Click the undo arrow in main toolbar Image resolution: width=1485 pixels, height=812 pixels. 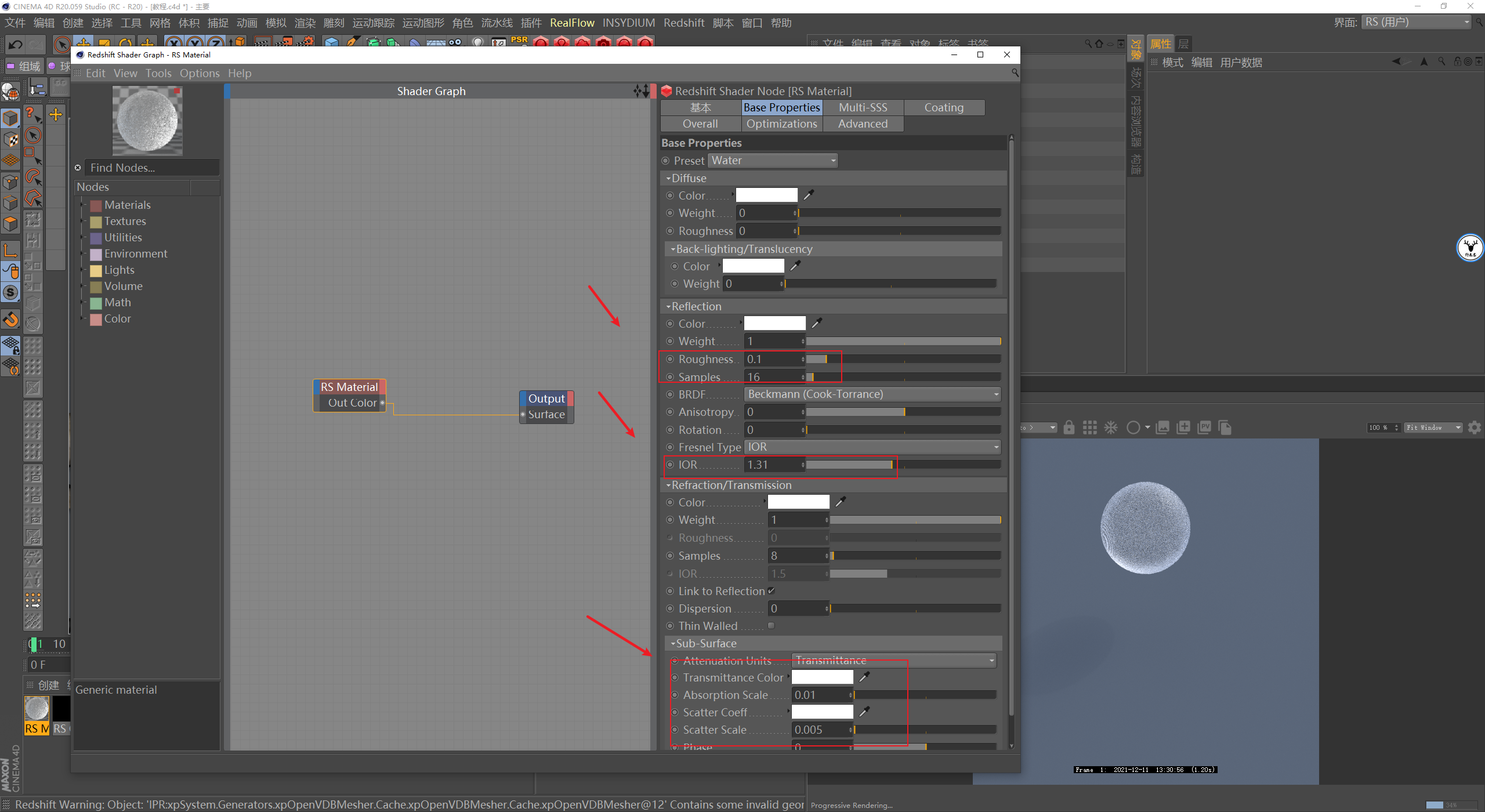[16, 44]
